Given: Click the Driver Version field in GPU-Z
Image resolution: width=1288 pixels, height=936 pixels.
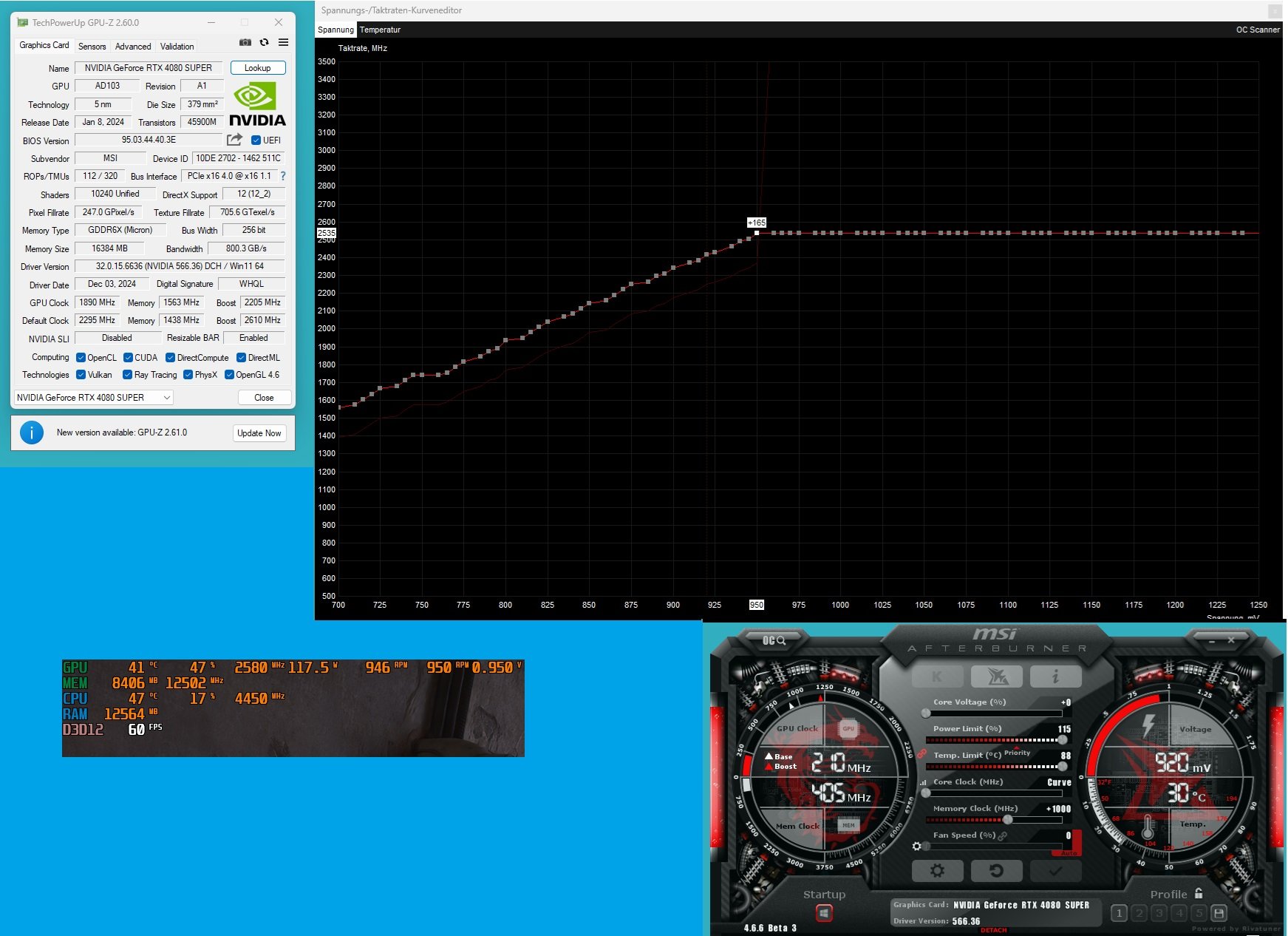Looking at the screenshot, I should pyautogui.click(x=180, y=266).
